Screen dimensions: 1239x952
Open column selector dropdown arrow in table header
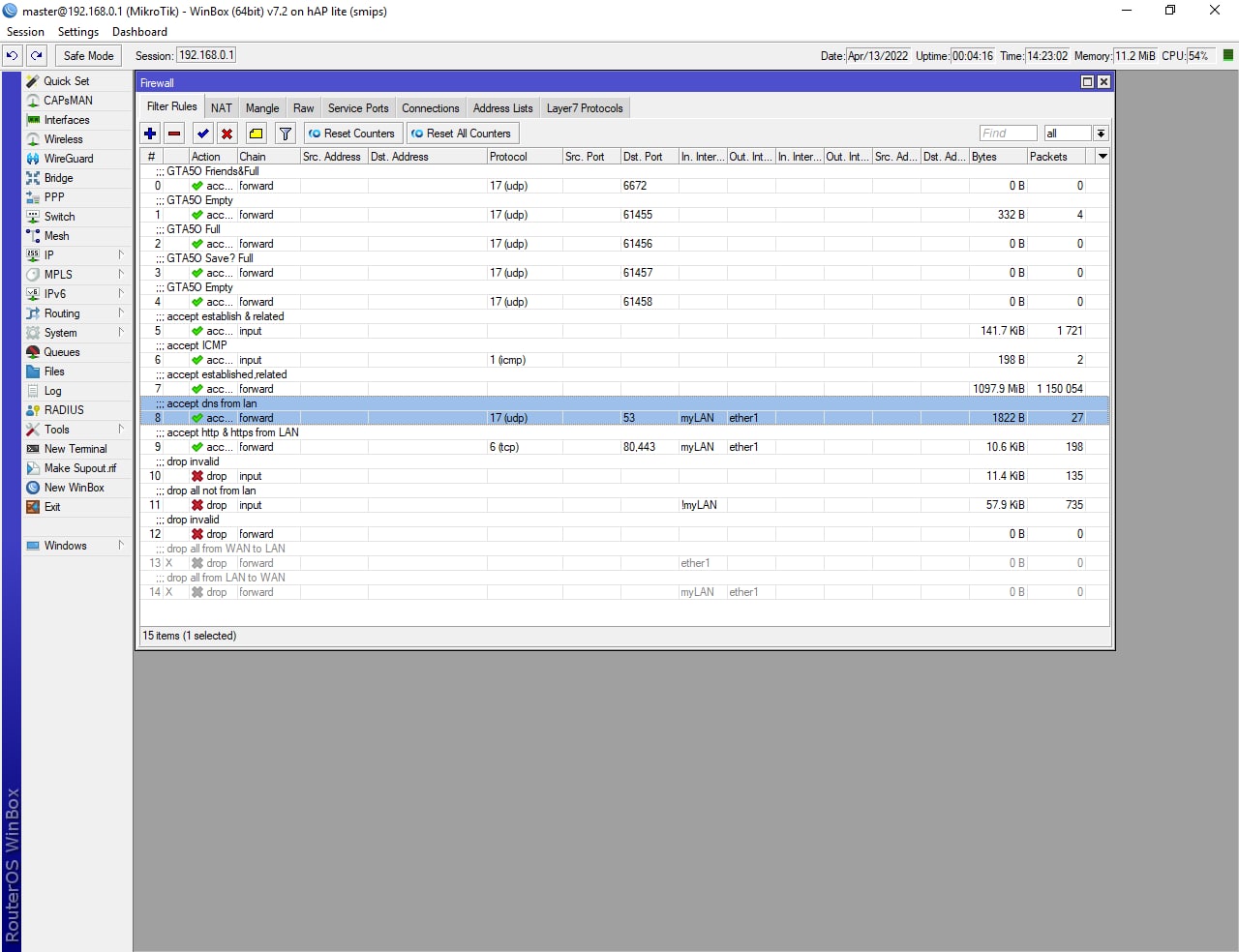click(1103, 157)
